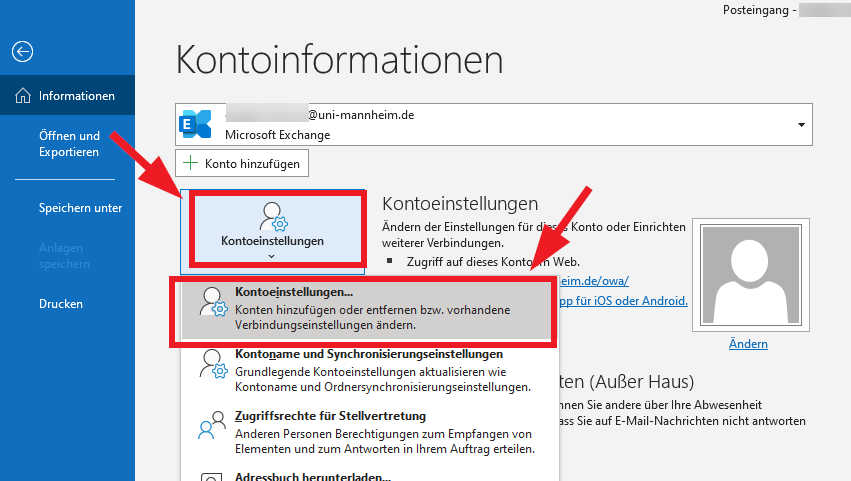Click the person-gear icon in Kontoeinstellungen button

(273, 216)
